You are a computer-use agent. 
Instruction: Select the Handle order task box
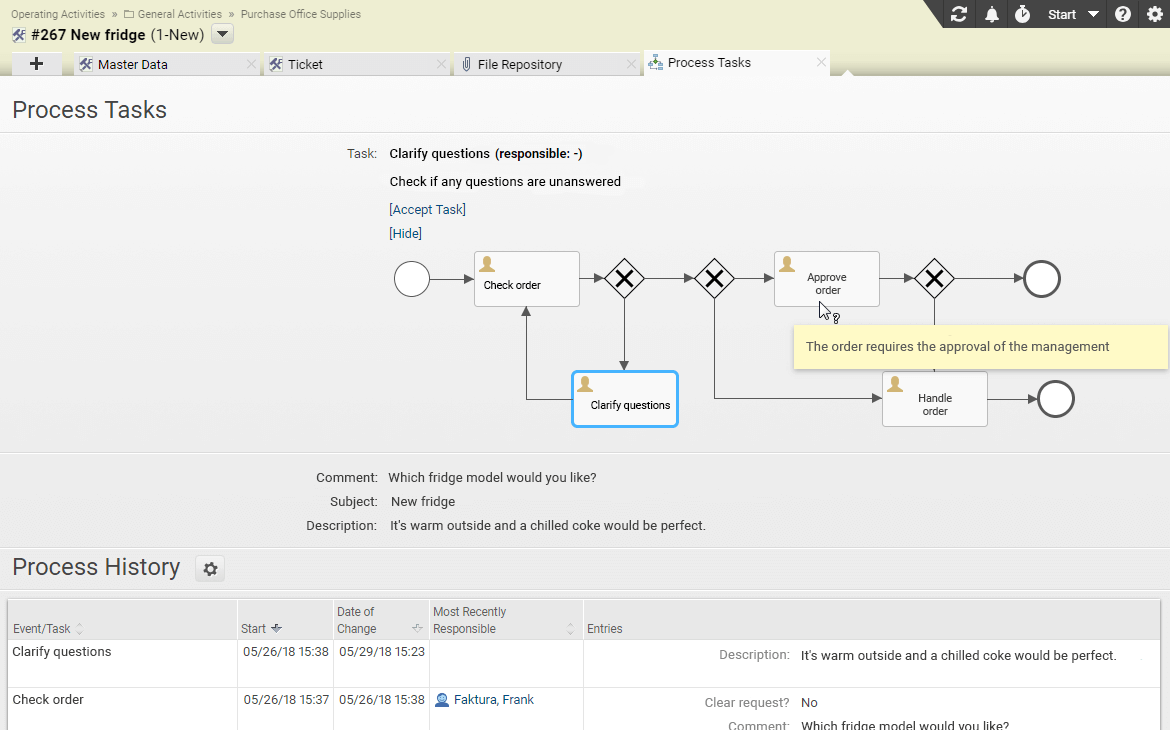(x=935, y=399)
